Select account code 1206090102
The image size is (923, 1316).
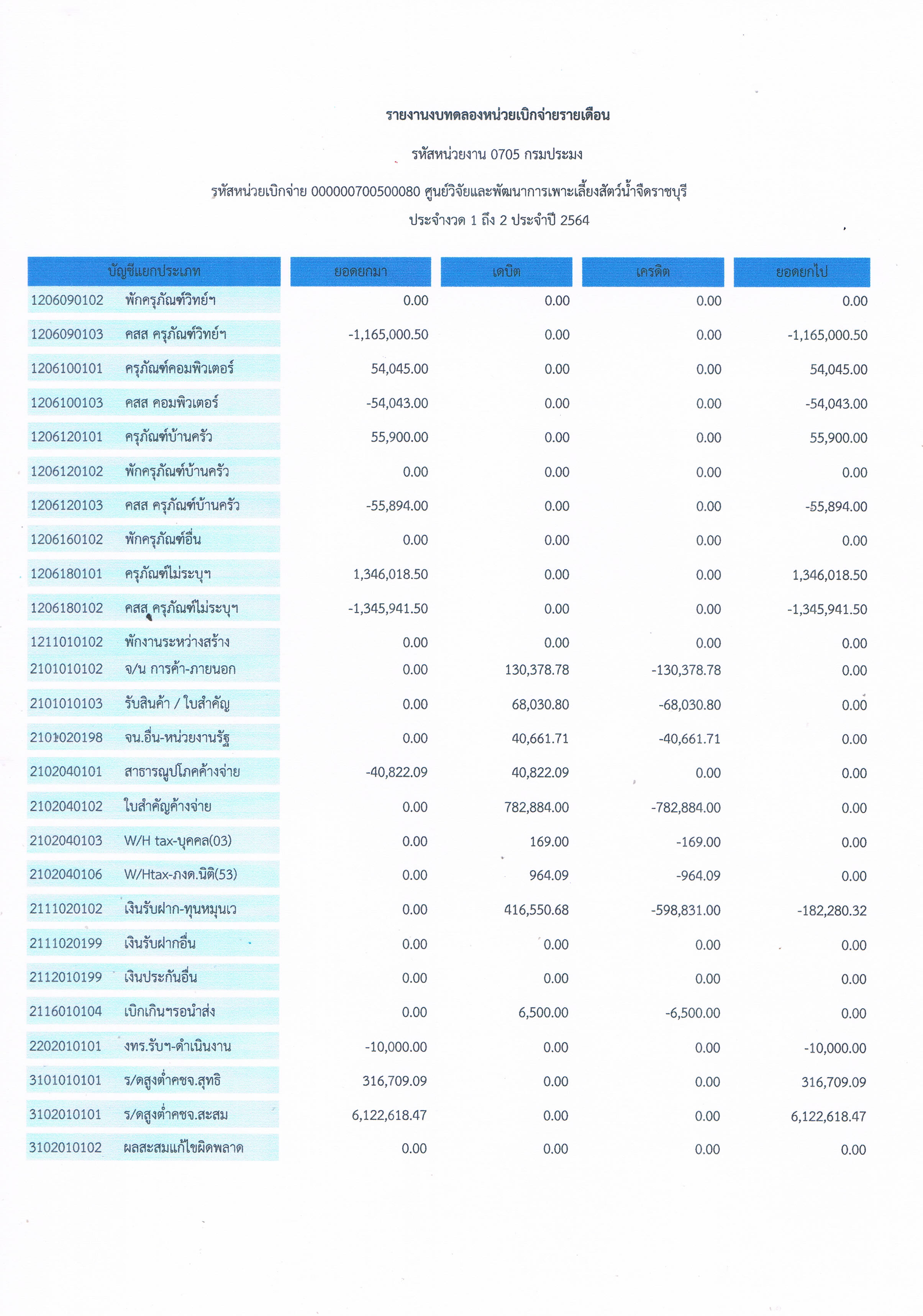tap(67, 300)
